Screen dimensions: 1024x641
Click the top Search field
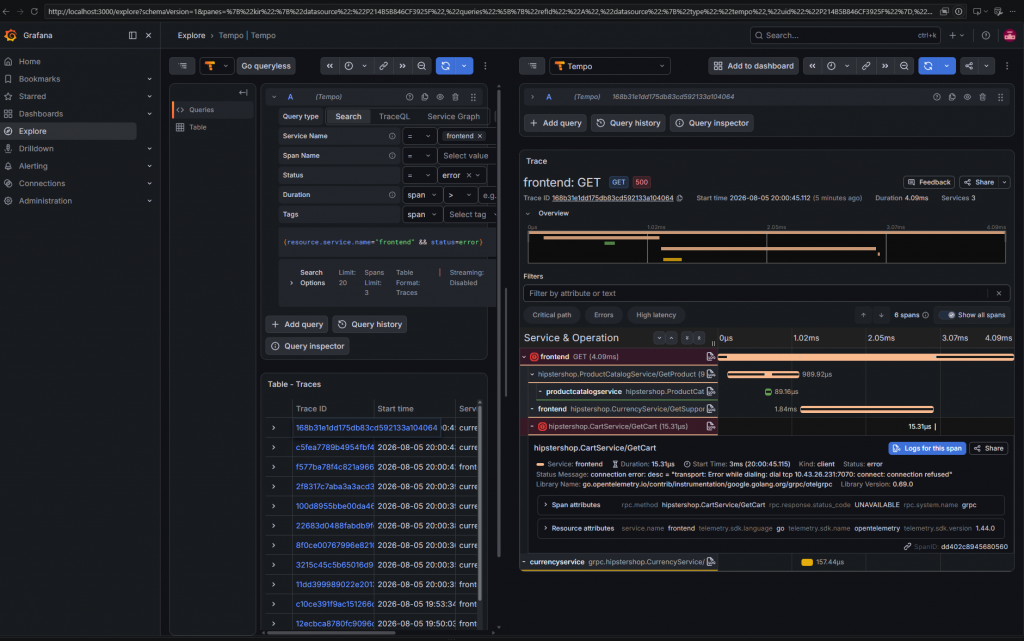(x=845, y=35)
